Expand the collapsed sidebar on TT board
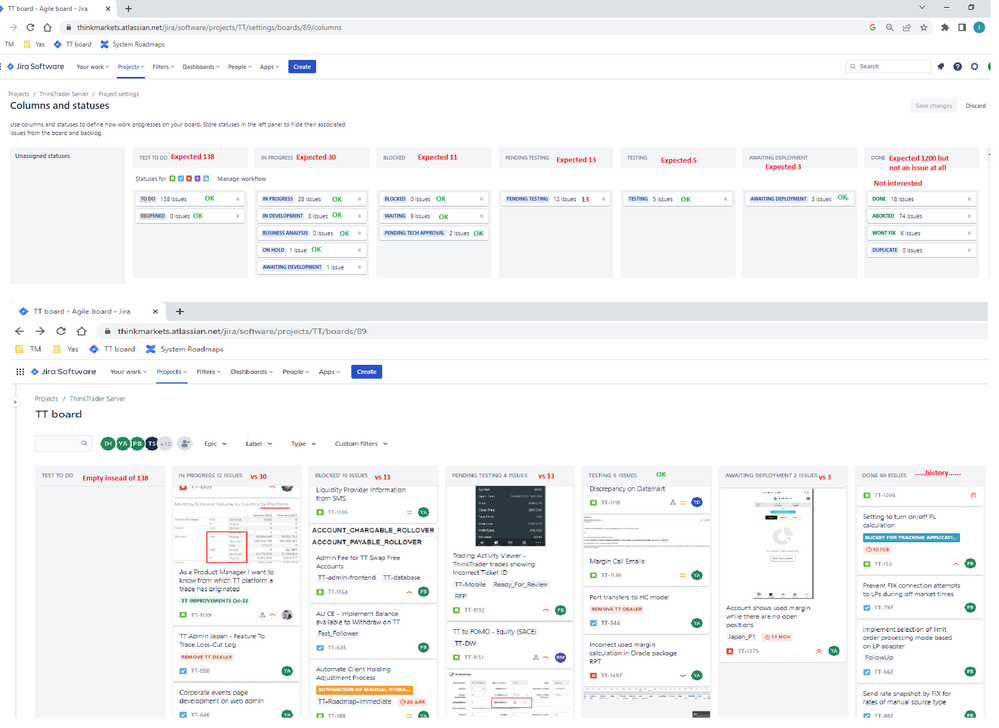 click(15, 403)
